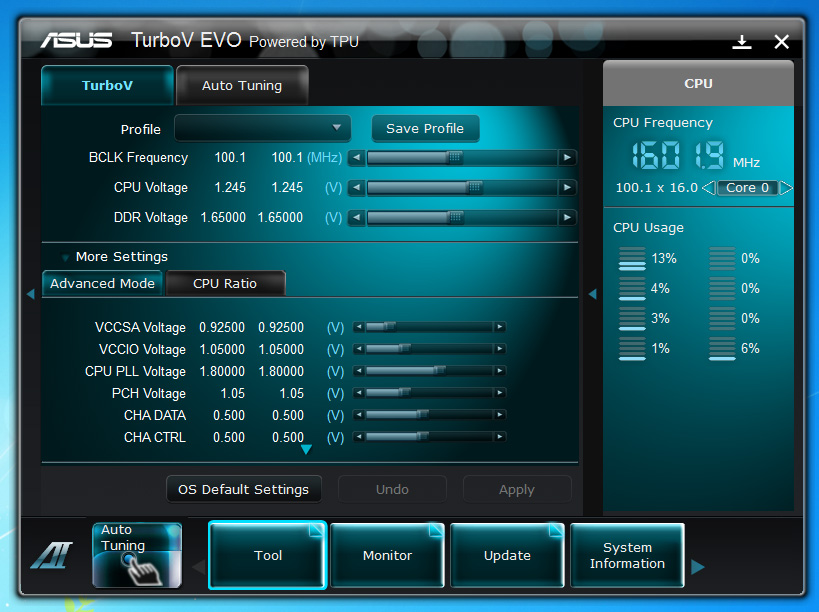Select previous core with left arrow
This screenshot has height=612, width=819.
coord(709,188)
